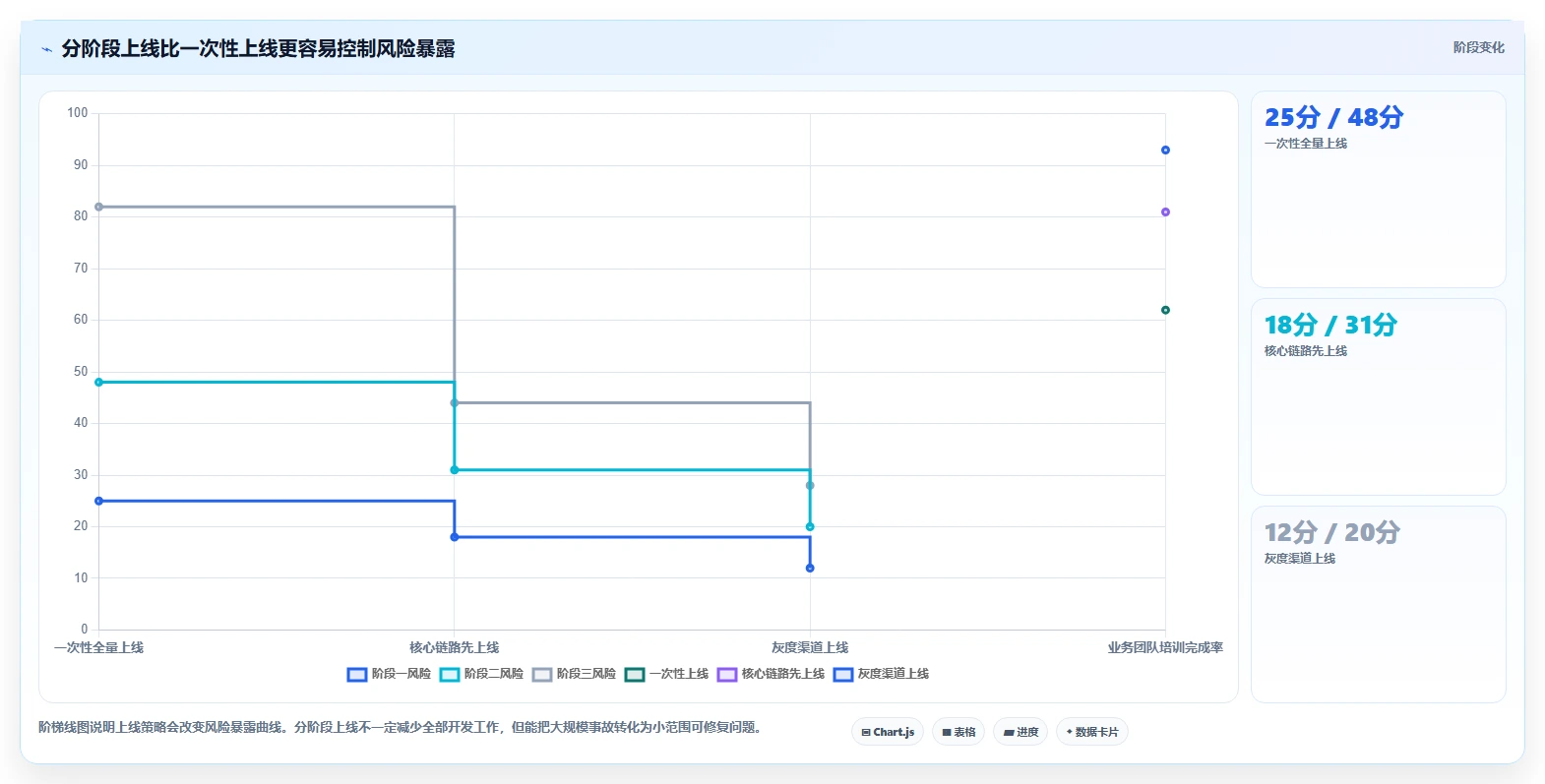The height and width of the screenshot is (784, 1545).
Task: Click the blue data point at 25
Action: [x=98, y=501]
